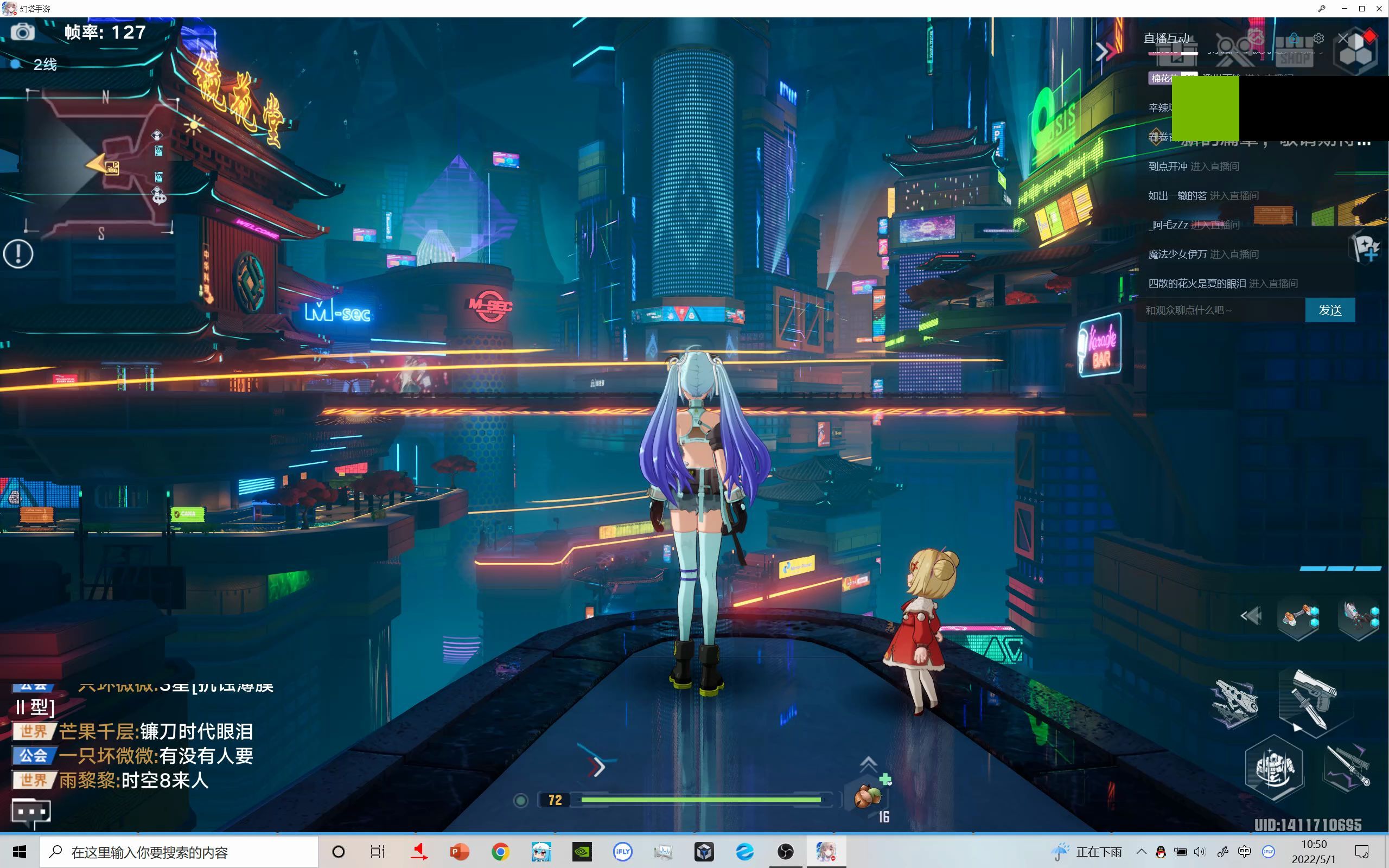The image size is (1389, 868).
Task: Open the taskbar clock 10:50
Action: click(x=1314, y=851)
